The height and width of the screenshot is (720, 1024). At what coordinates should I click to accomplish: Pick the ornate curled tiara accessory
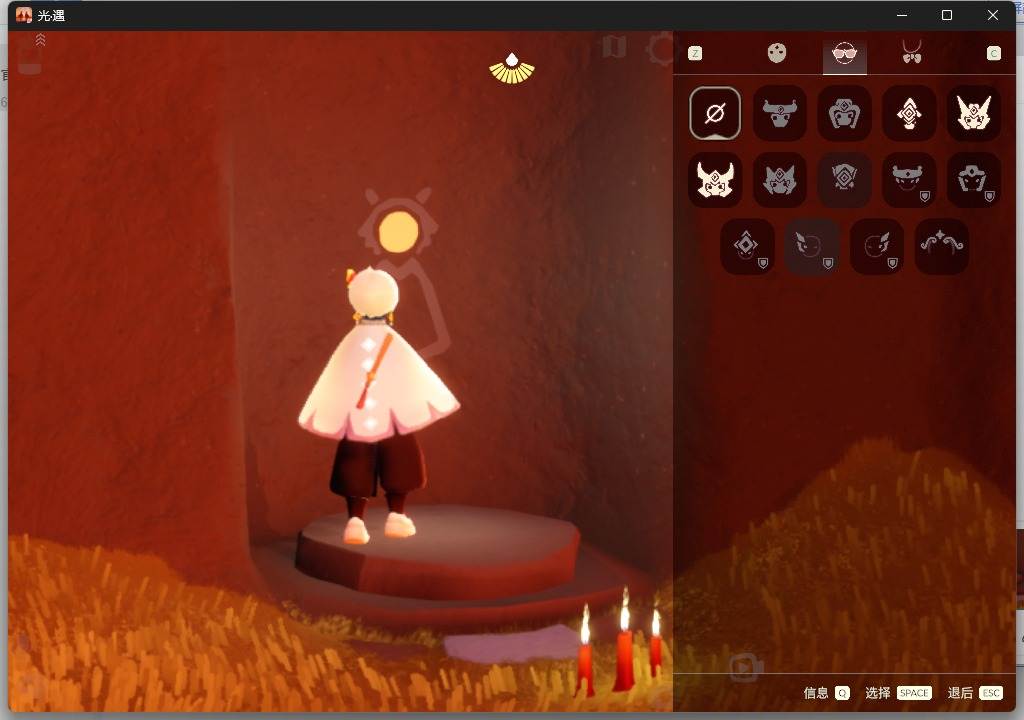[x=941, y=246]
